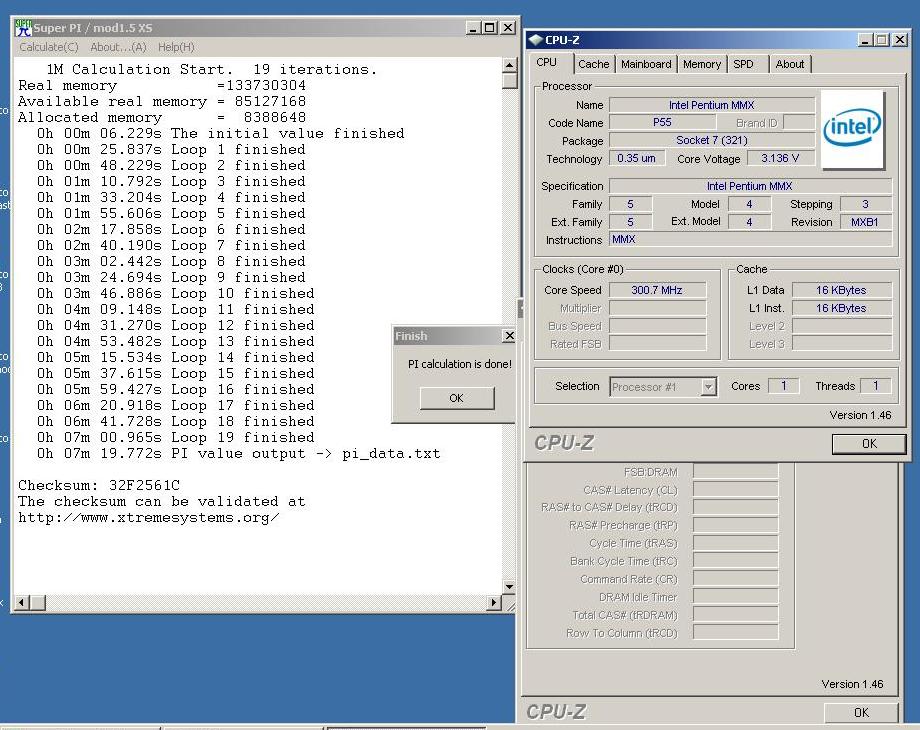Screen dimensions: 920x730
Task: Click the 'PI value output -> pi_data.txt' line
Action: point(239,454)
